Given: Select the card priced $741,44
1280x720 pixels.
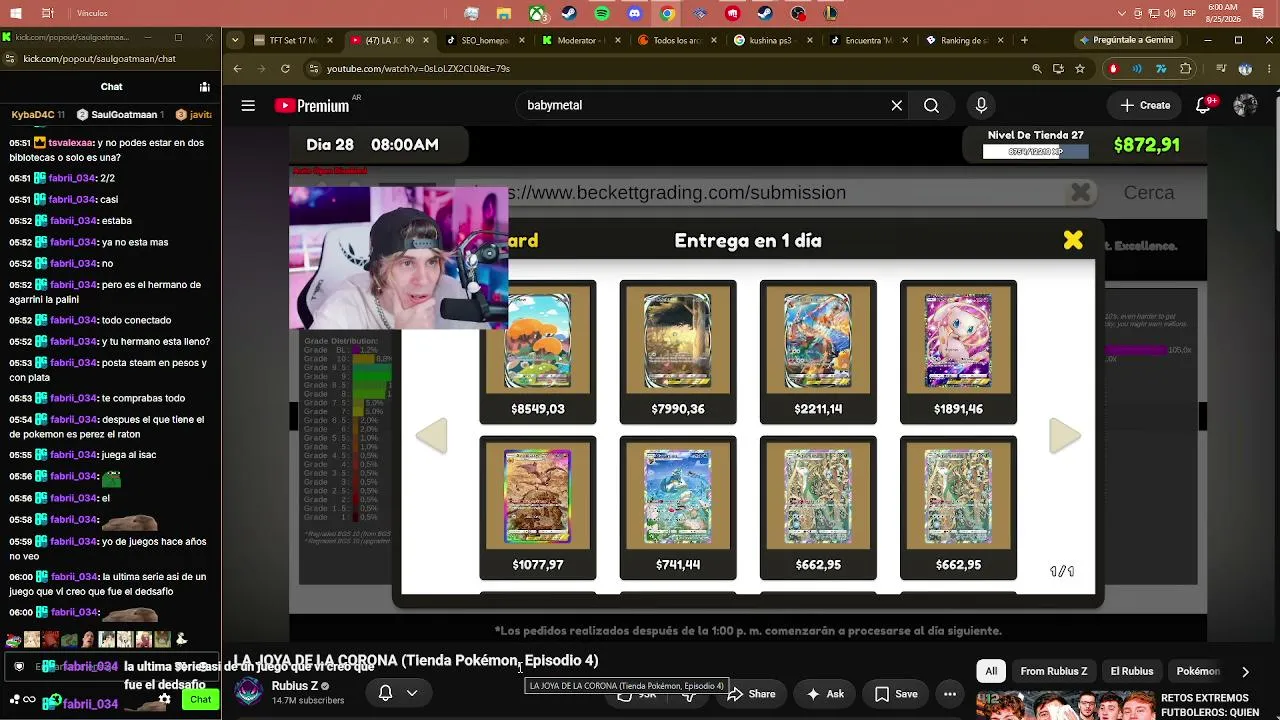Looking at the screenshot, I should point(678,508).
